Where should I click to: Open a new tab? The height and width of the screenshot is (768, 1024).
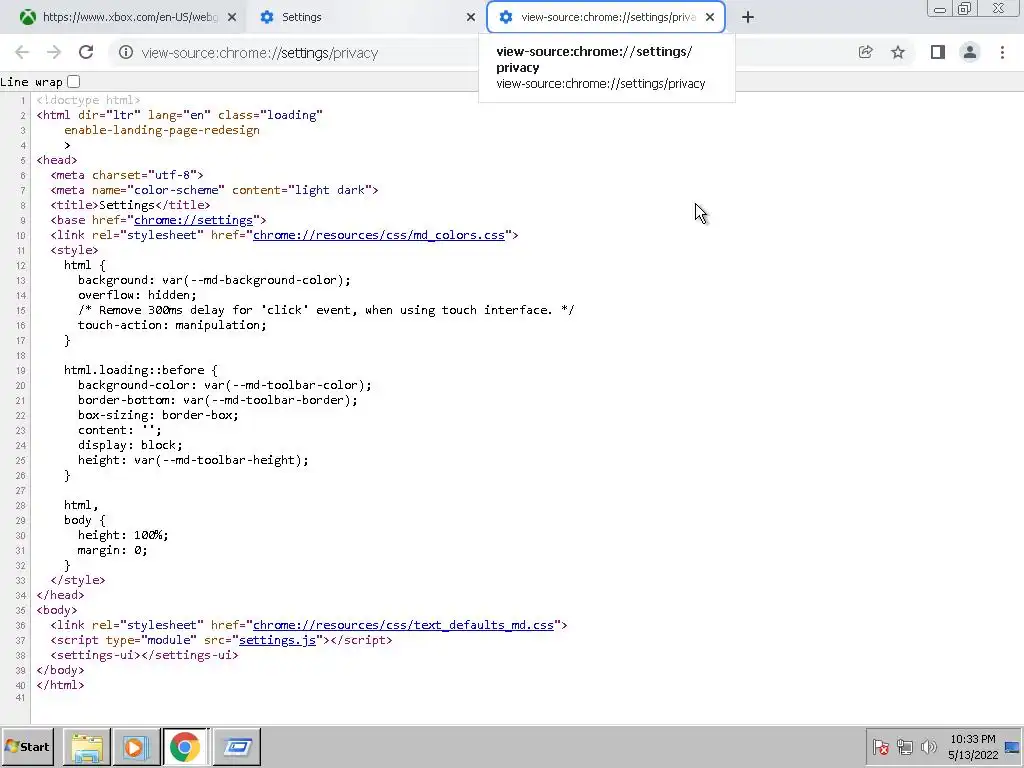pos(748,17)
